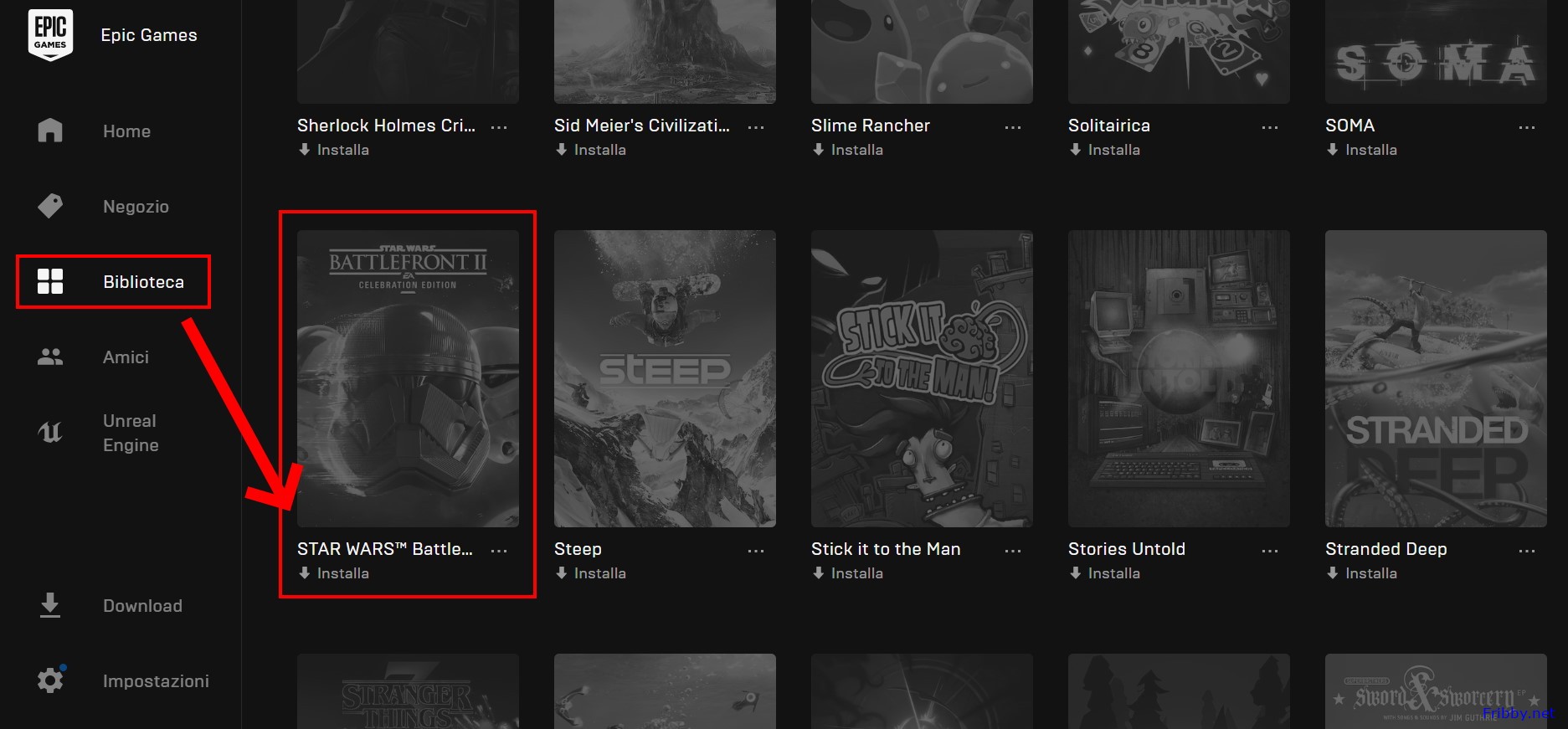This screenshot has width=1568, height=729.
Task: Install Steep
Action: pos(591,573)
